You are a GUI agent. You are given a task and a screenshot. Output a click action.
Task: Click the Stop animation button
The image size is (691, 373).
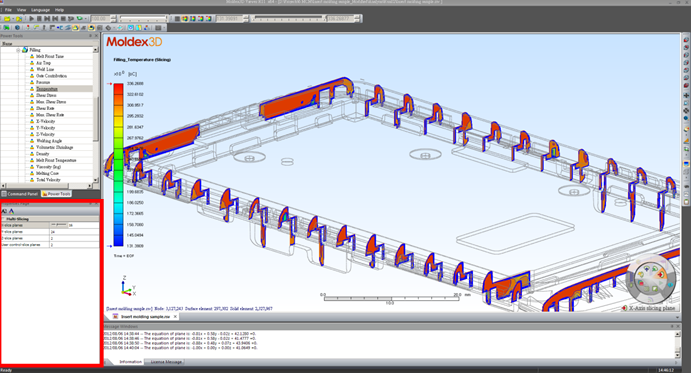tap(40, 19)
